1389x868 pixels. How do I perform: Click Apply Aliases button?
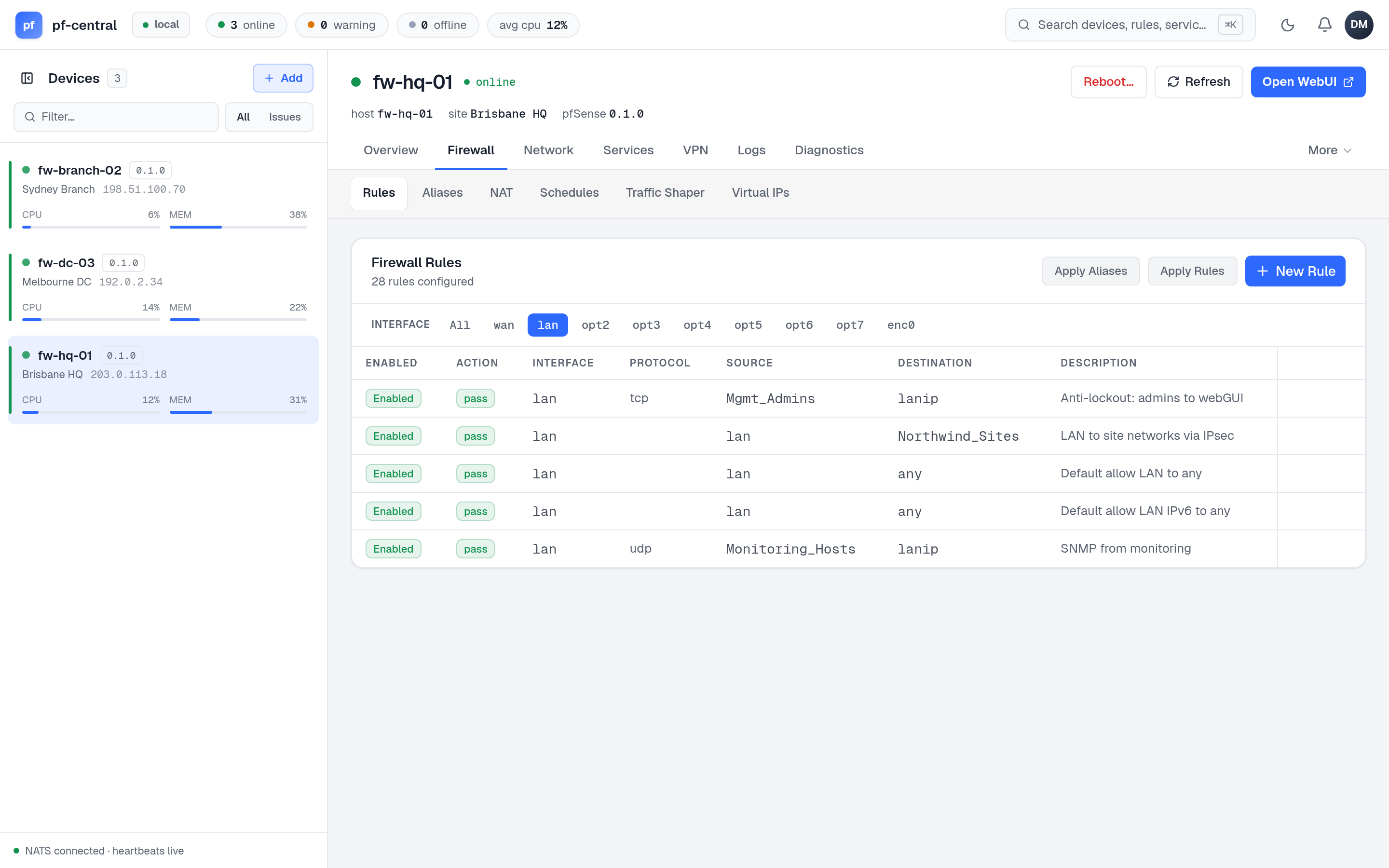[1090, 271]
